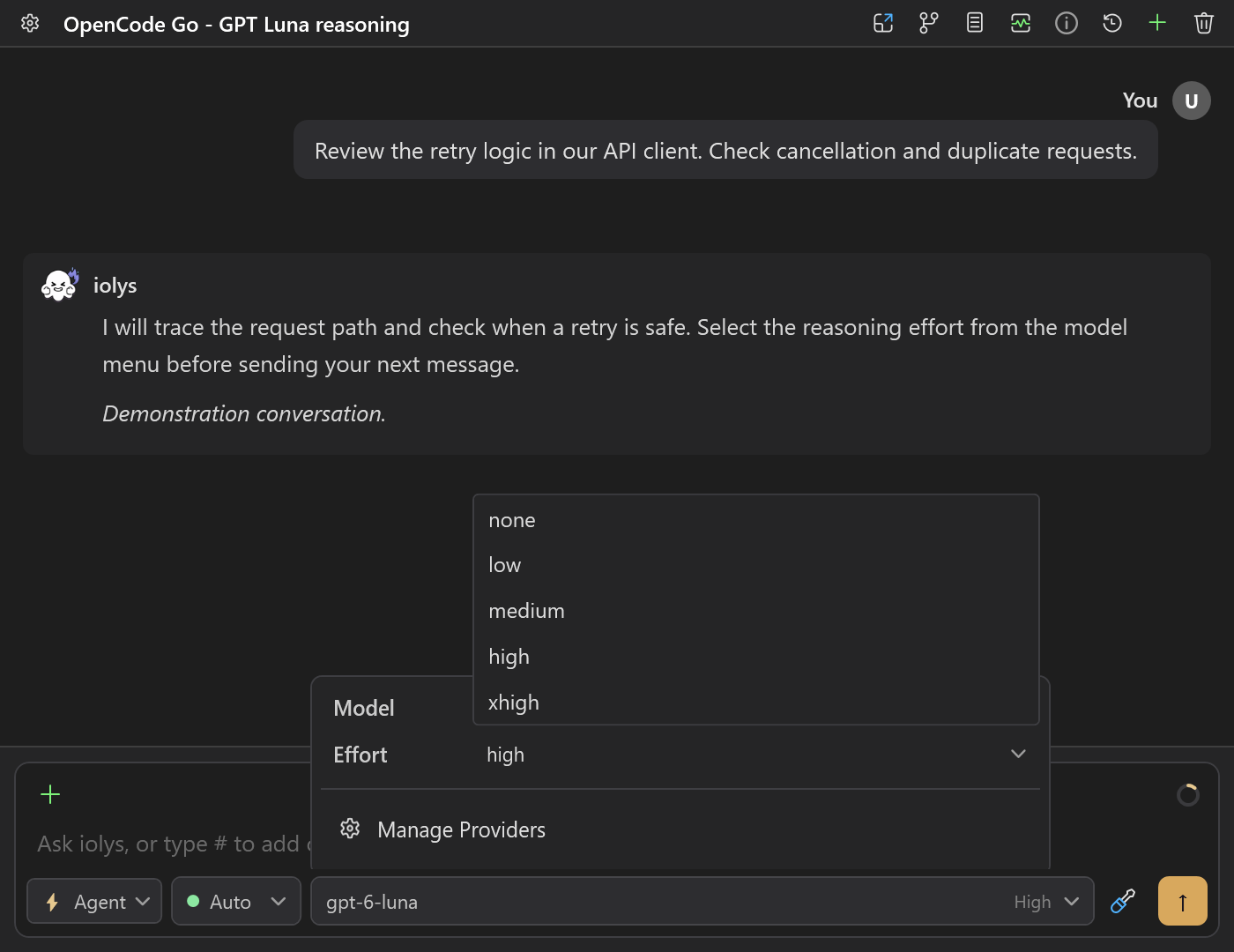Select high reasoning effort in the list
1234x952 pixels.
tap(756, 657)
